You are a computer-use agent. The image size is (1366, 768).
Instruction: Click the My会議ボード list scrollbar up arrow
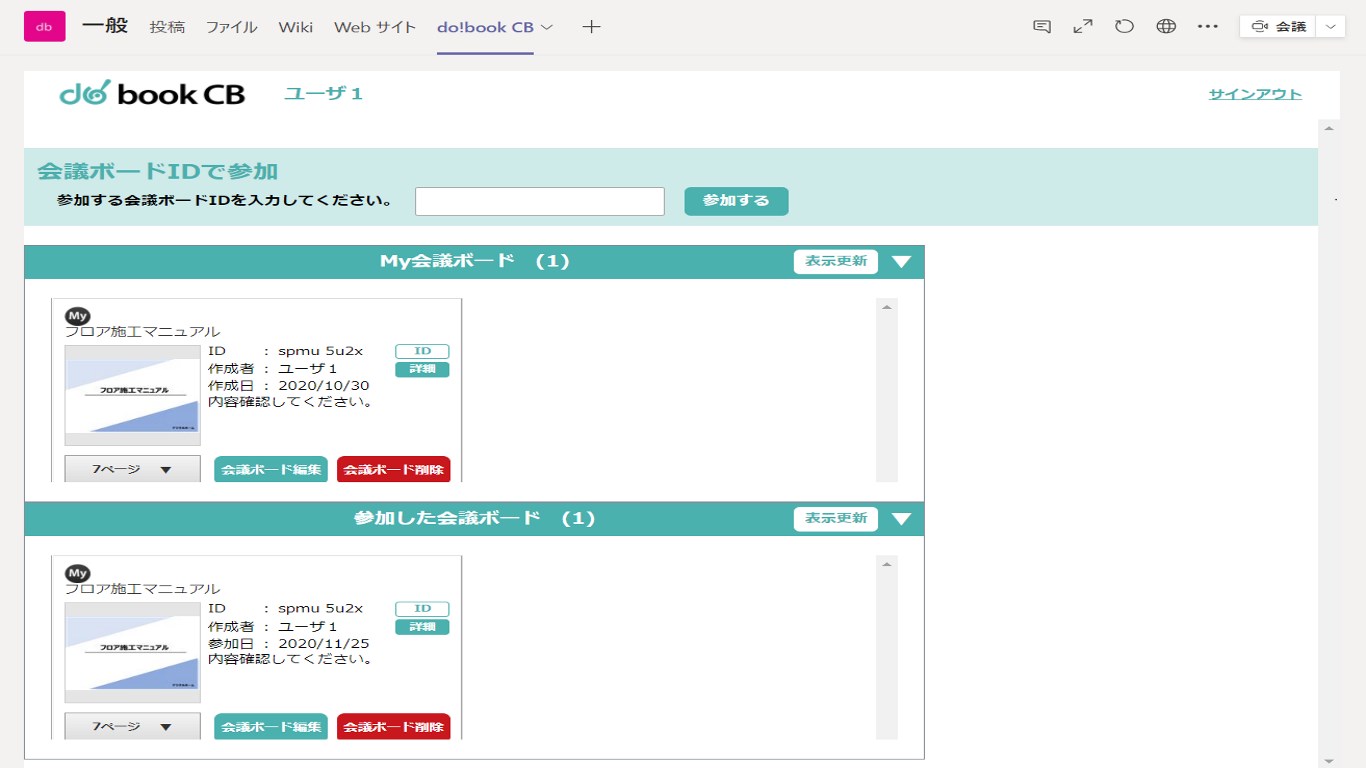(x=887, y=307)
